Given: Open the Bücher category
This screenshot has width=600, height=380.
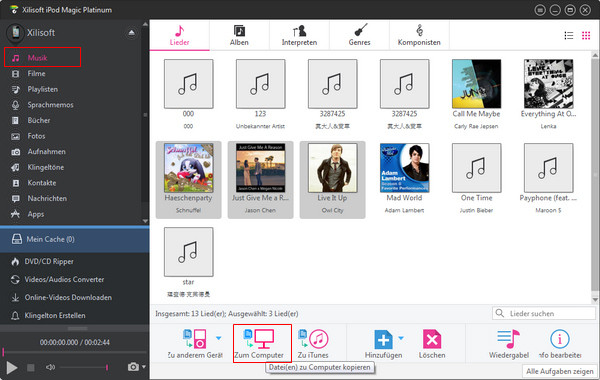Looking at the screenshot, I should point(39,120).
